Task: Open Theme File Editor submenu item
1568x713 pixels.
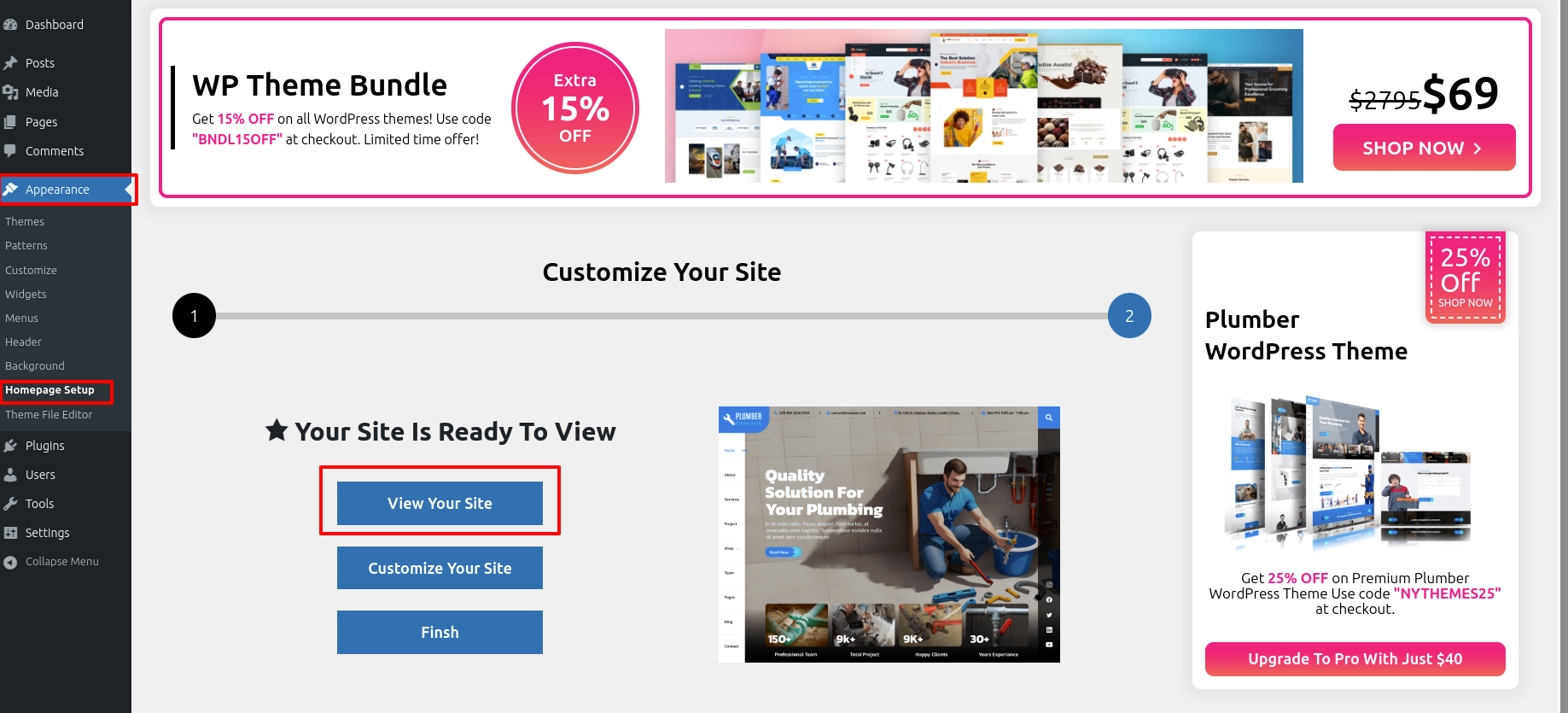Action: (x=49, y=414)
